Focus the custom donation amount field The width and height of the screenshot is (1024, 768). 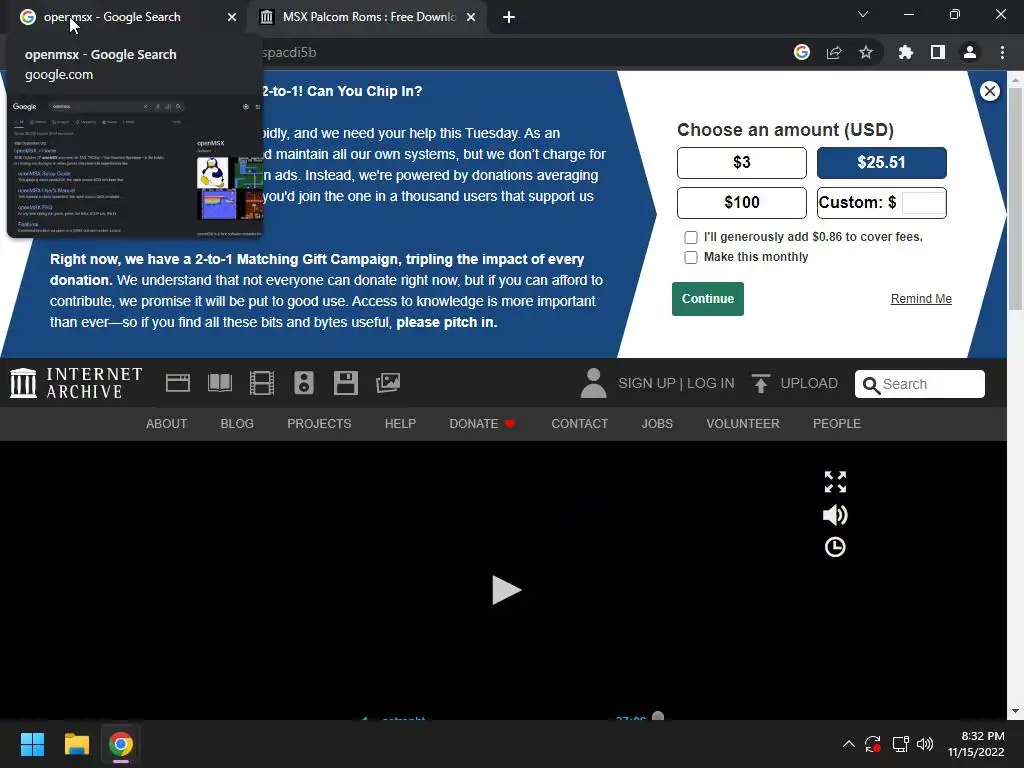click(923, 202)
